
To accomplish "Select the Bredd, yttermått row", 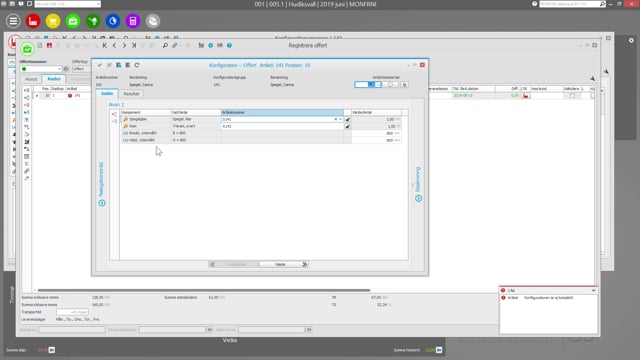I will (145, 133).
